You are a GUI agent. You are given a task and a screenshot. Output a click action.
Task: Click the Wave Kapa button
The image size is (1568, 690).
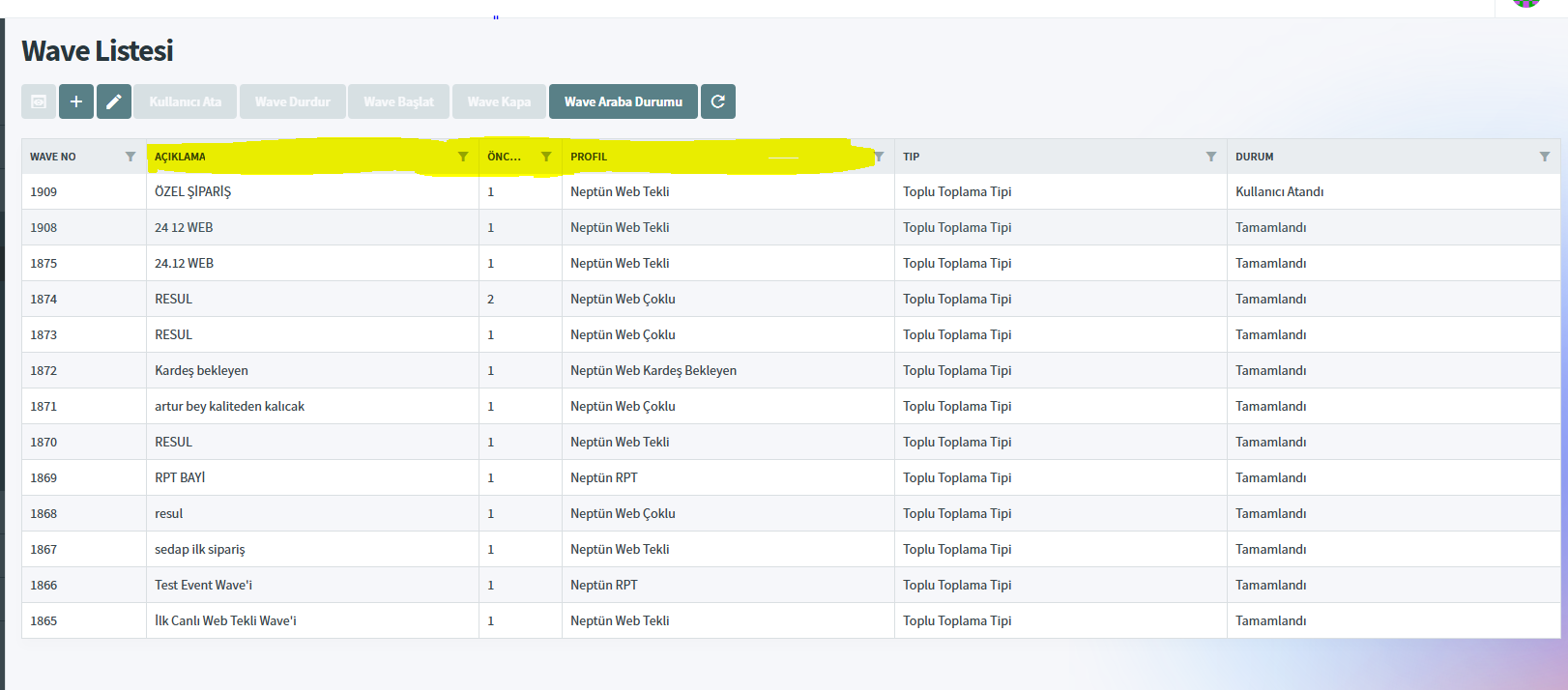tap(499, 101)
